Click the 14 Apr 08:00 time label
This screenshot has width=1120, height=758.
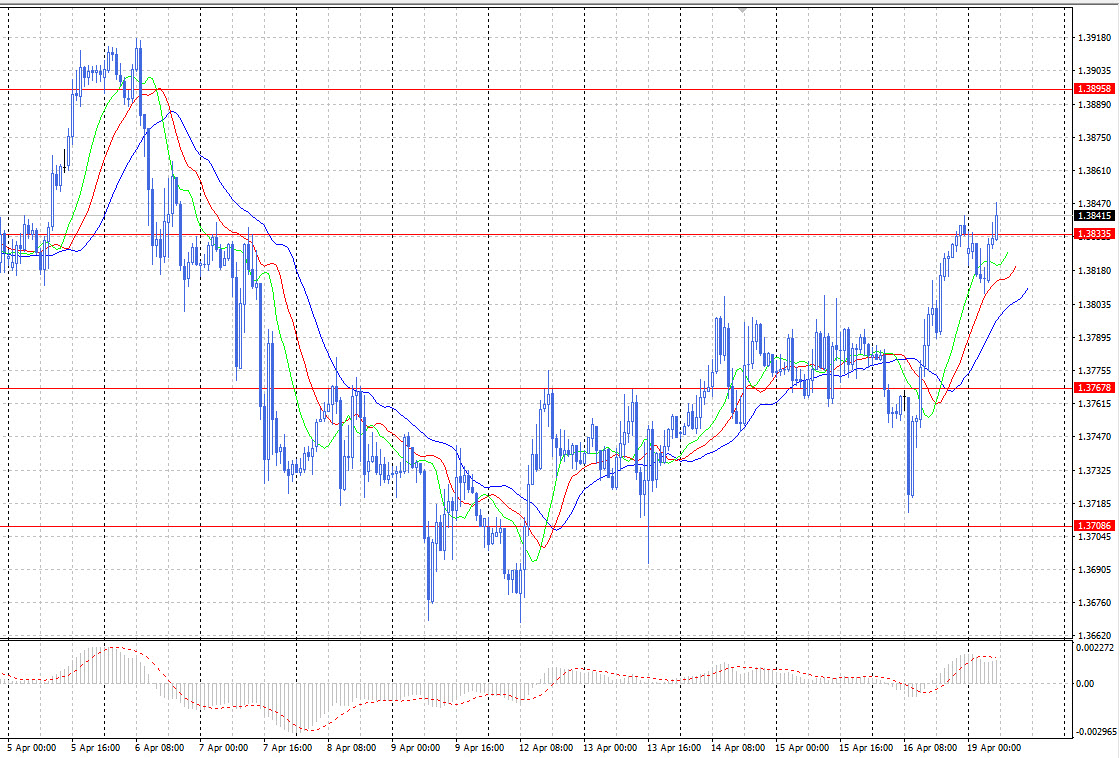(x=738, y=748)
